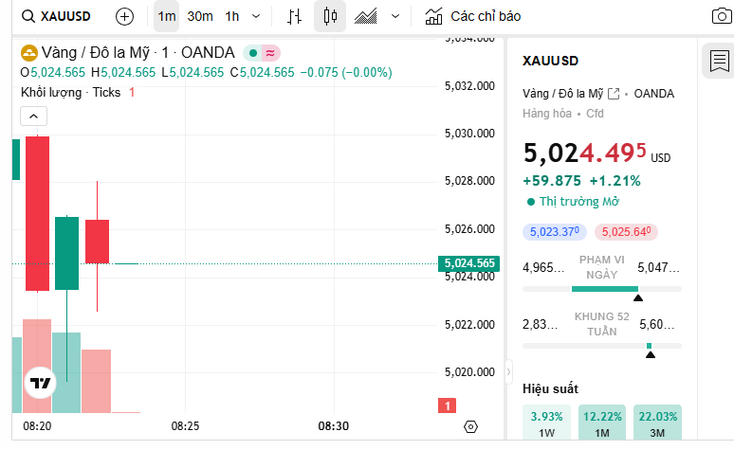734x450 pixels.
Task: Open the XAUUSD symbol search
Action: point(58,16)
